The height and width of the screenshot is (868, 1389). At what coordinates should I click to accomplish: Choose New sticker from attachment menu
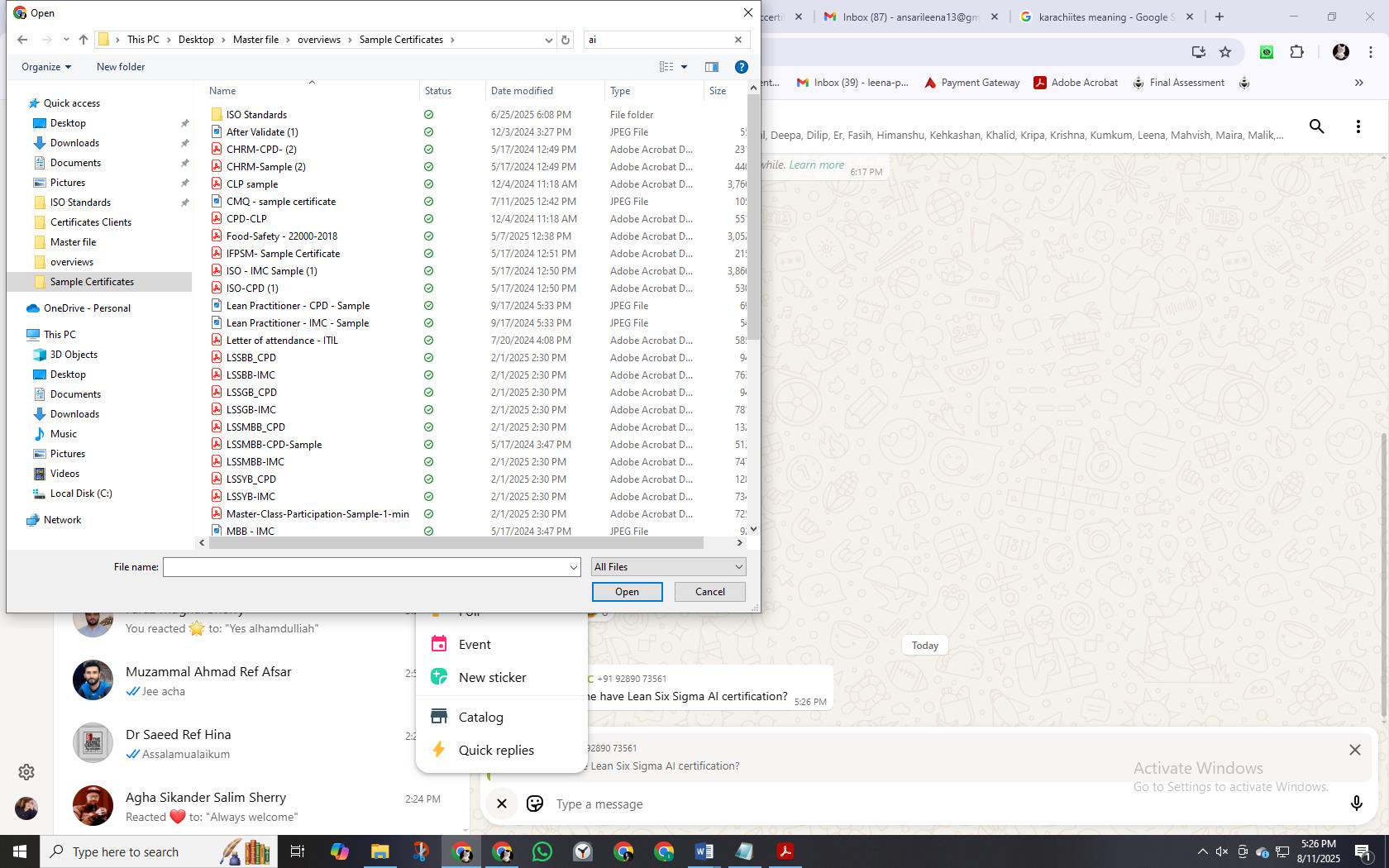click(501, 678)
